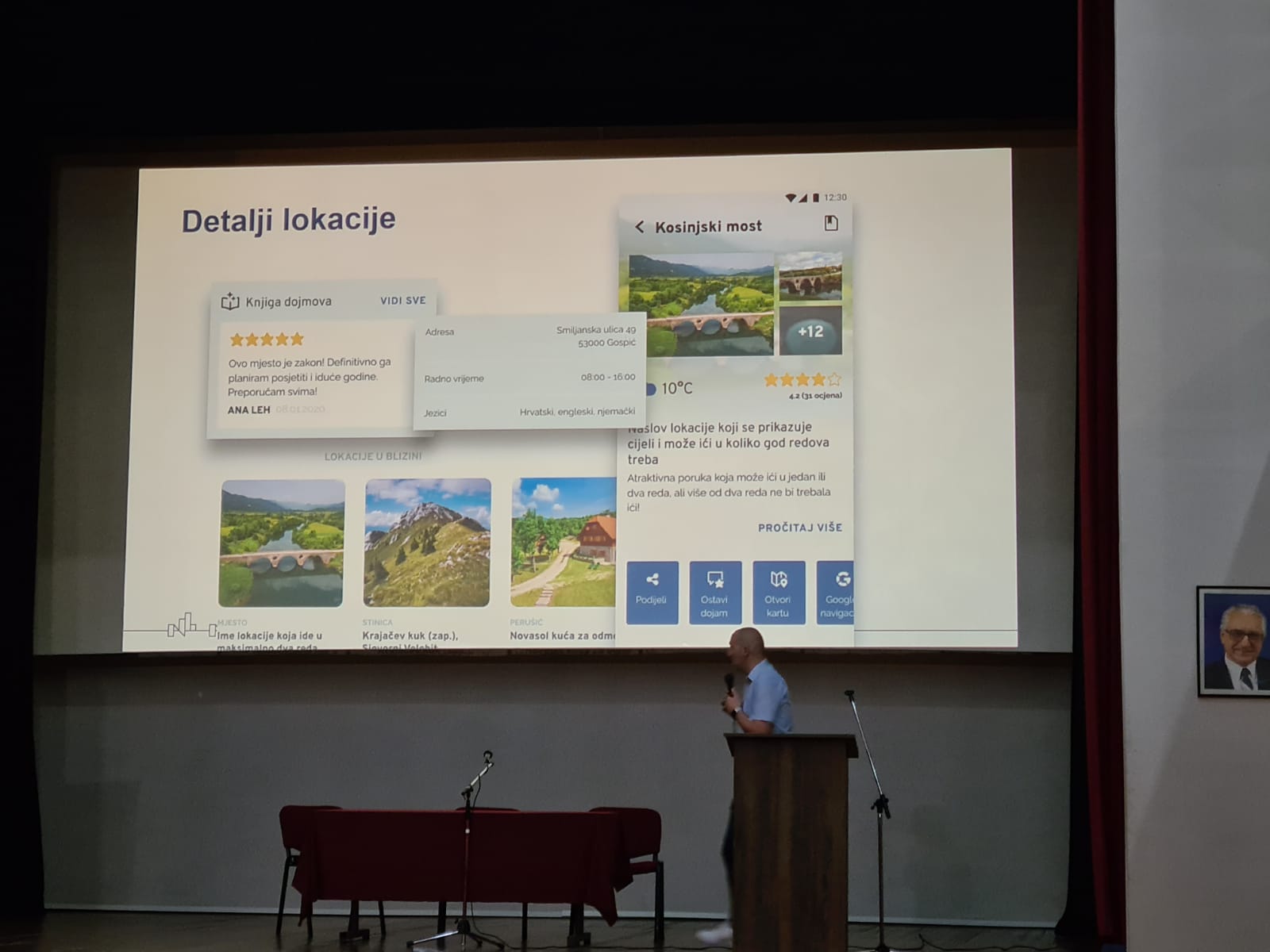Click the Knjiga dojmova book icon

[x=230, y=301]
